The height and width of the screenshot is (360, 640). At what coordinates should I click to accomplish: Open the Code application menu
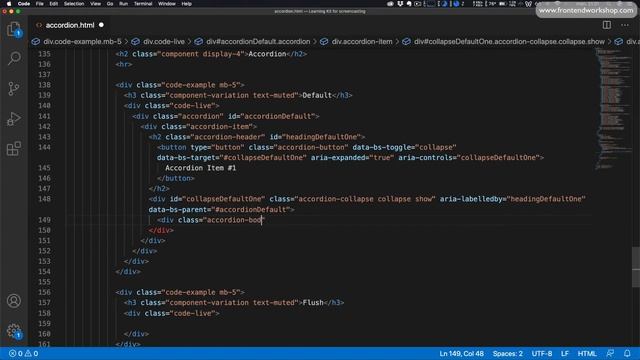[24, 4]
